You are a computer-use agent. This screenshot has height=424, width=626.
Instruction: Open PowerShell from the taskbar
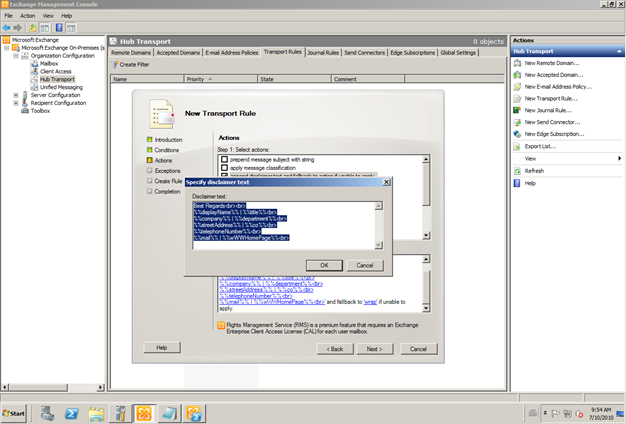pyautogui.click(x=72, y=414)
